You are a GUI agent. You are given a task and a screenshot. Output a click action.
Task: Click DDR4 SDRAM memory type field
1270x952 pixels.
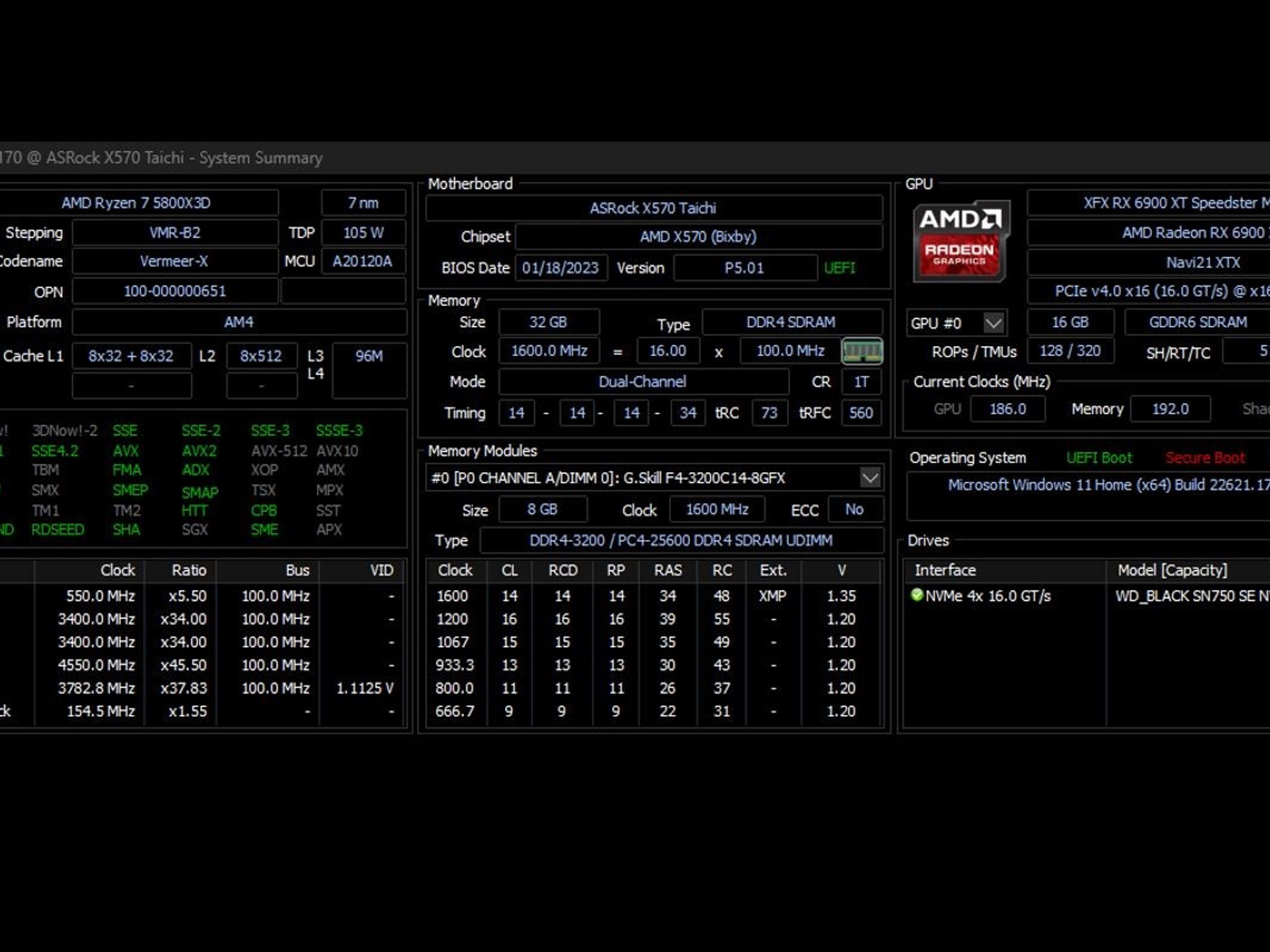[791, 322]
